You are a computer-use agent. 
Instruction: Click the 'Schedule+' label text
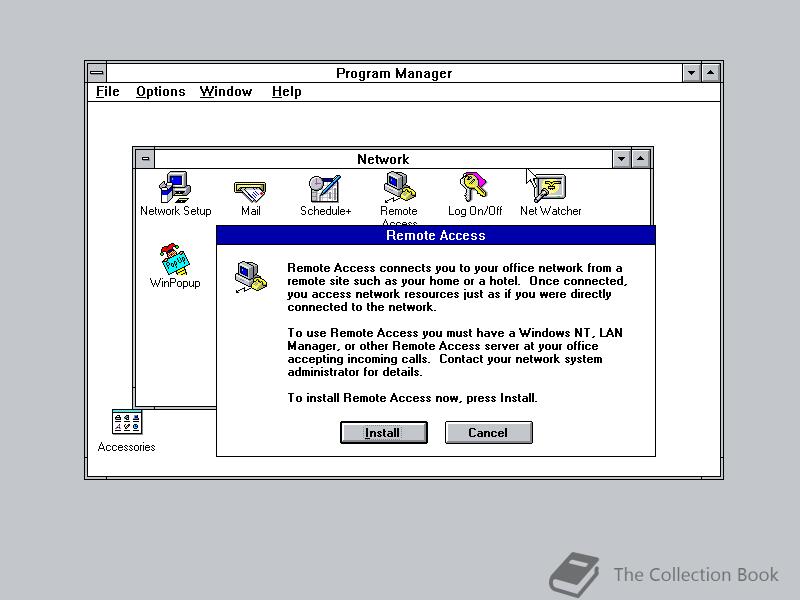pos(326,211)
